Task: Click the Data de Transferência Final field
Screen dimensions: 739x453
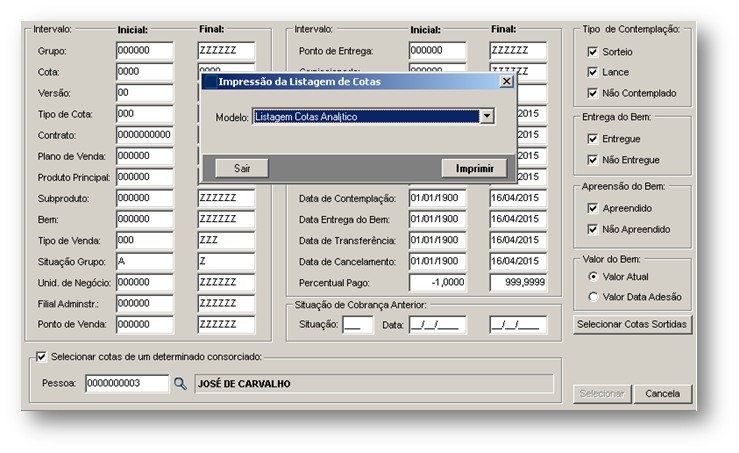Action: [518, 240]
